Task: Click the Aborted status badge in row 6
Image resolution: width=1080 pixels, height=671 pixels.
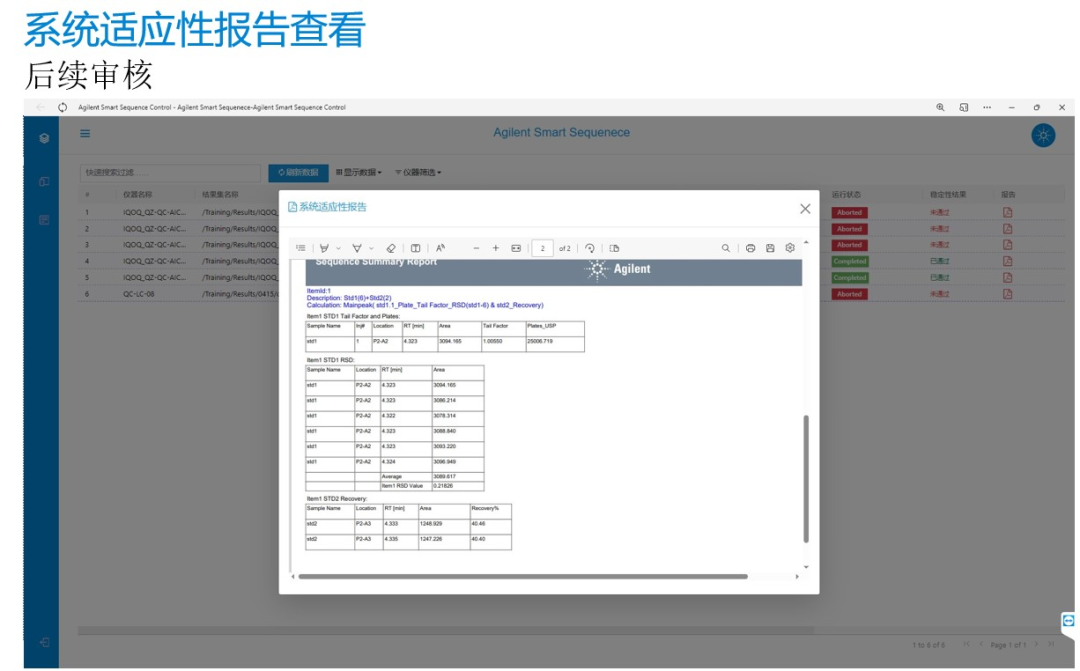Action: point(849,294)
